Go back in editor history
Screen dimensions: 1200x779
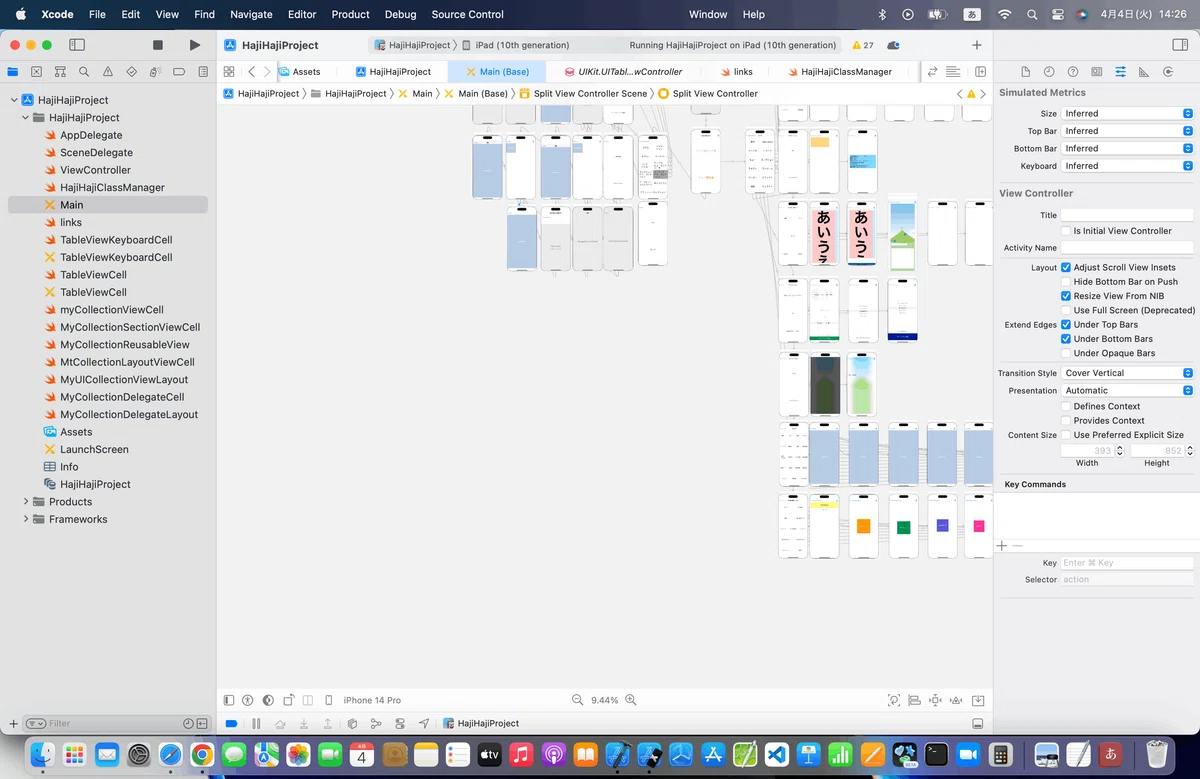coord(251,72)
